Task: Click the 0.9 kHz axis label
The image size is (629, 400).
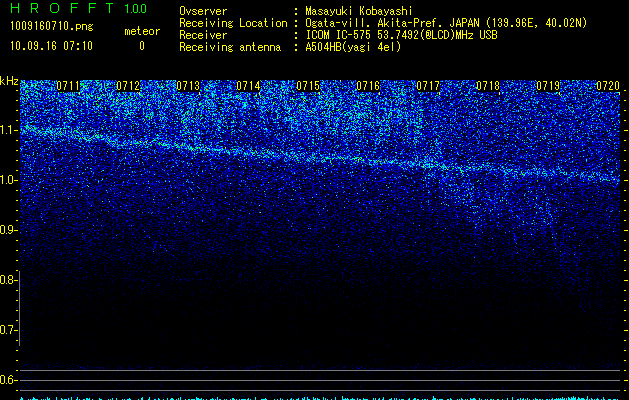Action: click(x=8, y=230)
